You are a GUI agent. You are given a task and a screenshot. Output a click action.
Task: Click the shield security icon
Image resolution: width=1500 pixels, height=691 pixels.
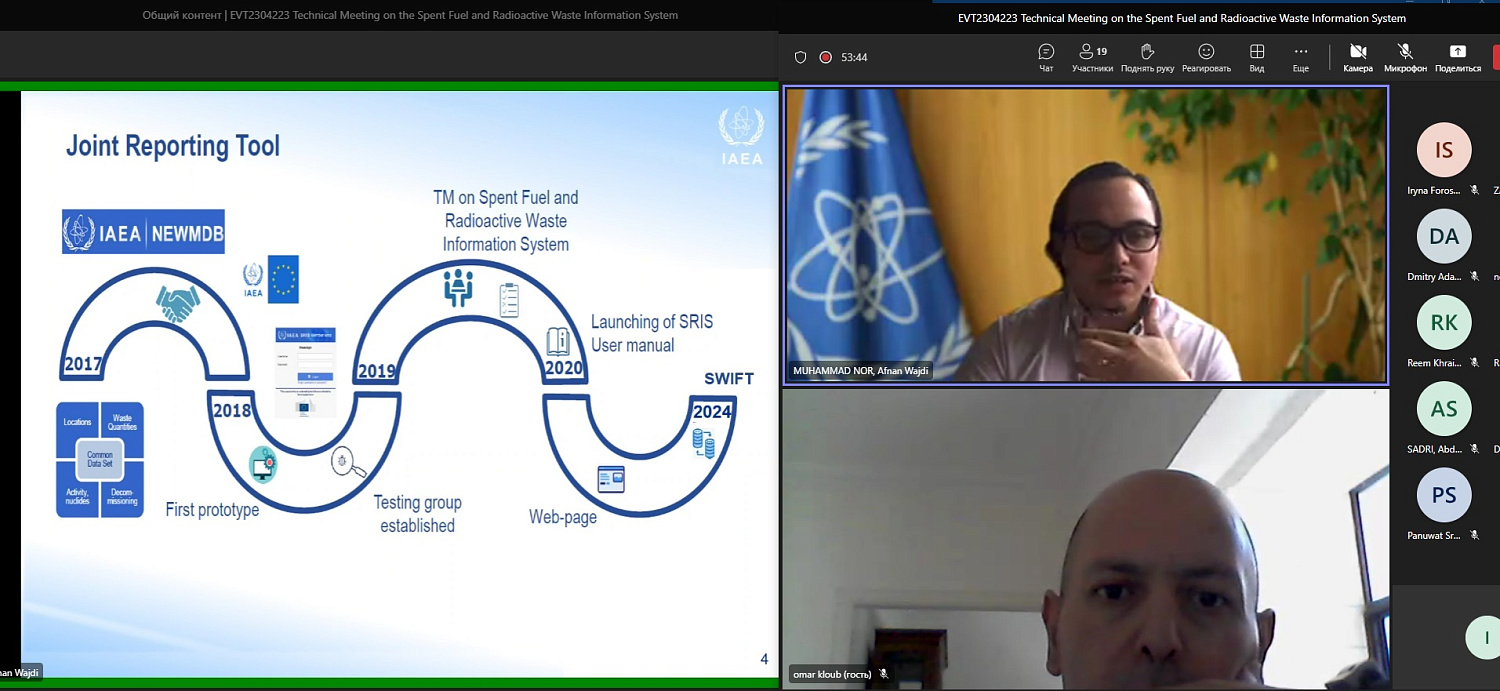800,57
